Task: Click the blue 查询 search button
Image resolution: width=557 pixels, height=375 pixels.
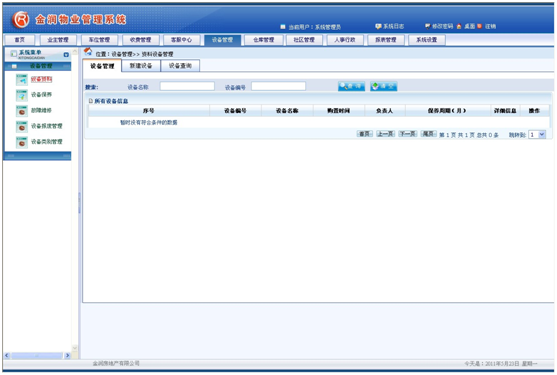Action: (351, 86)
